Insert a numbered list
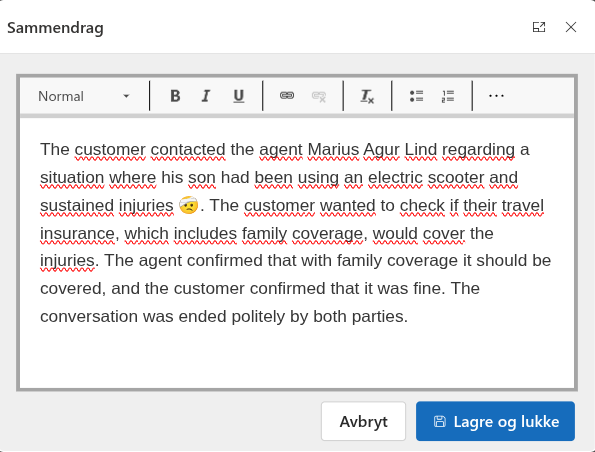Viewport: 595px width, 452px height. tap(448, 96)
